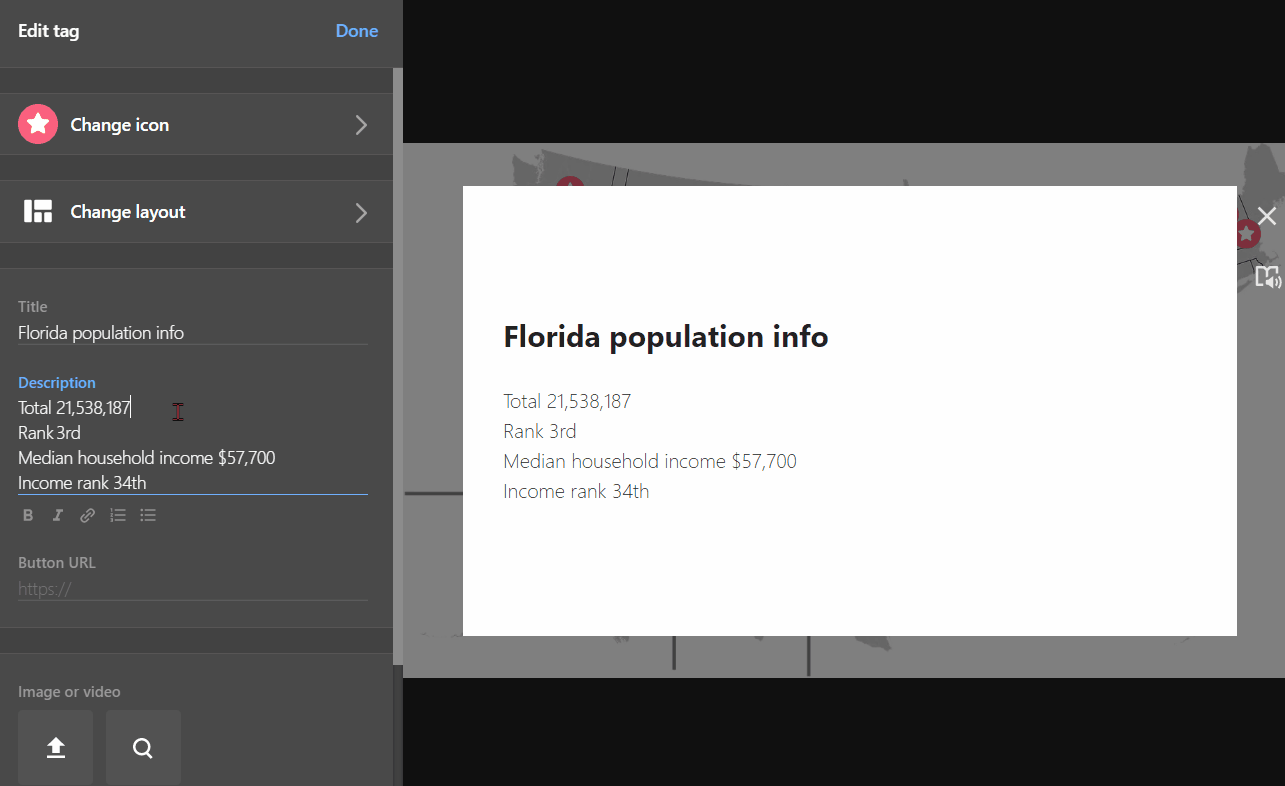
Task: Apply italic formatting to description
Action: [x=58, y=515]
